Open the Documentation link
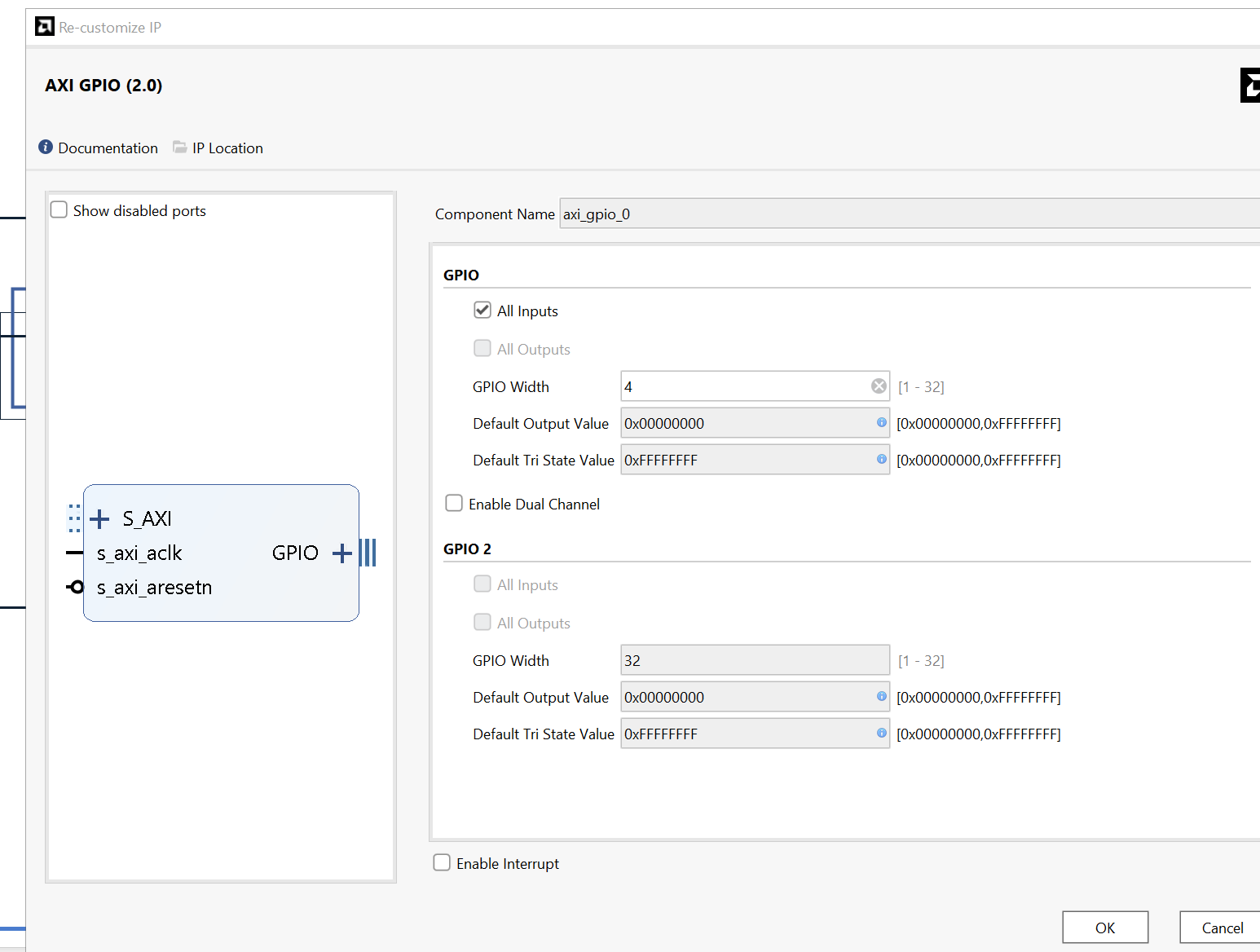 108,148
